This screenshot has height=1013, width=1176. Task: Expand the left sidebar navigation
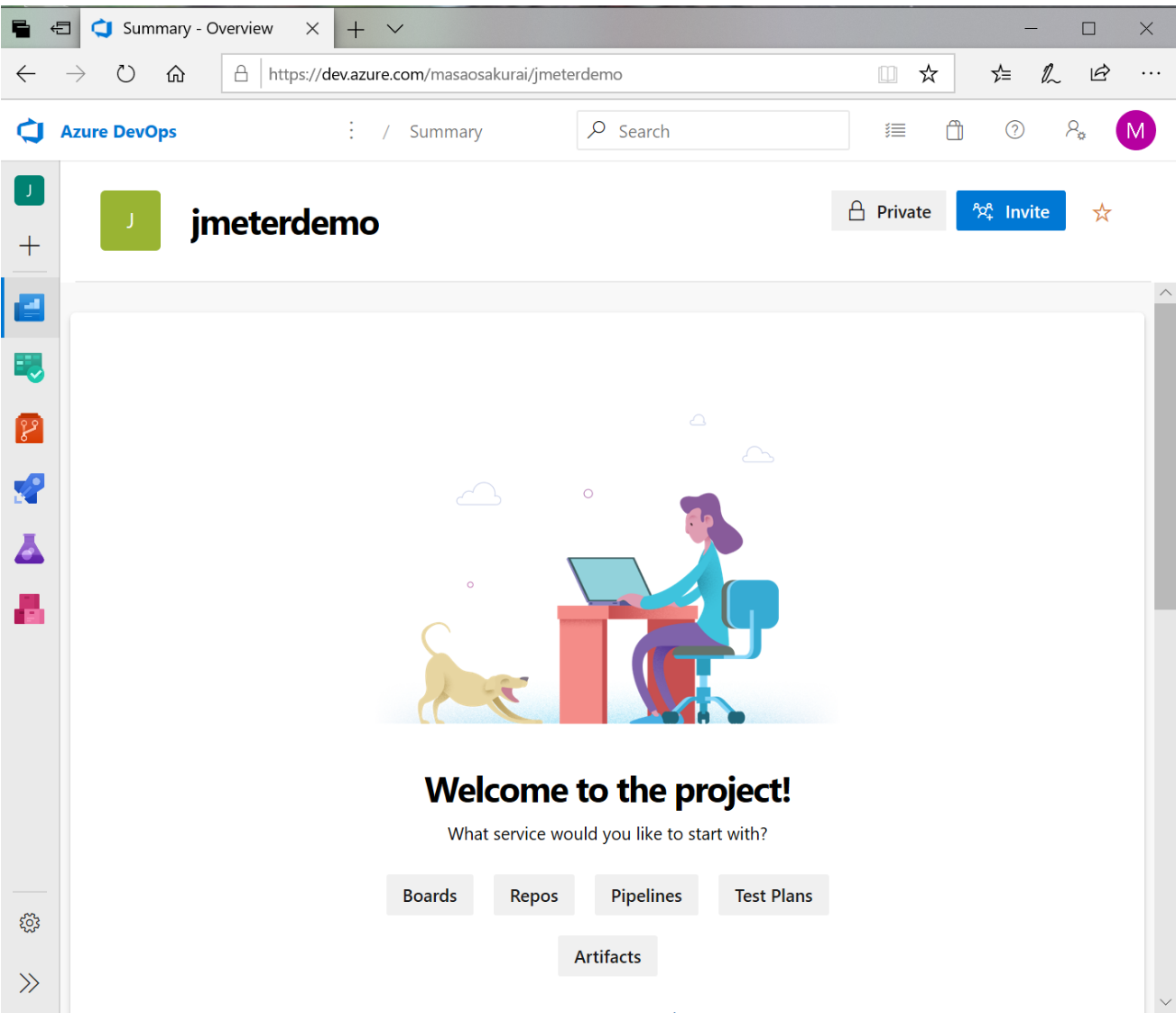tap(30, 983)
